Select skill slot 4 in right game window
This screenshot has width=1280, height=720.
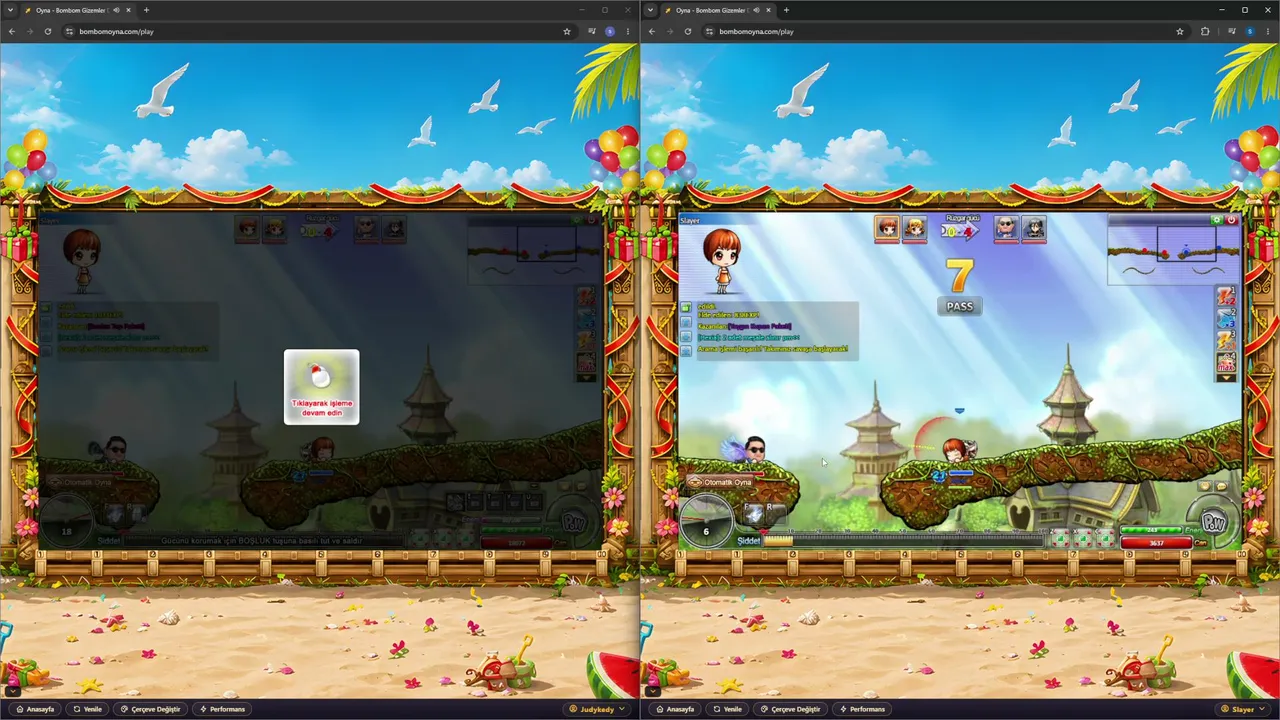click(x=1226, y=362)
